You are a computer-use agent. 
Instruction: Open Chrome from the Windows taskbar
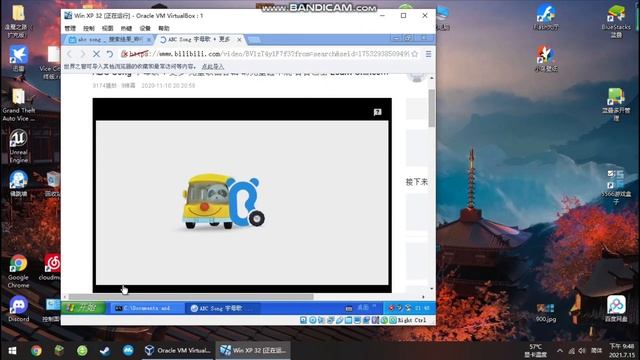coord(36,351)
